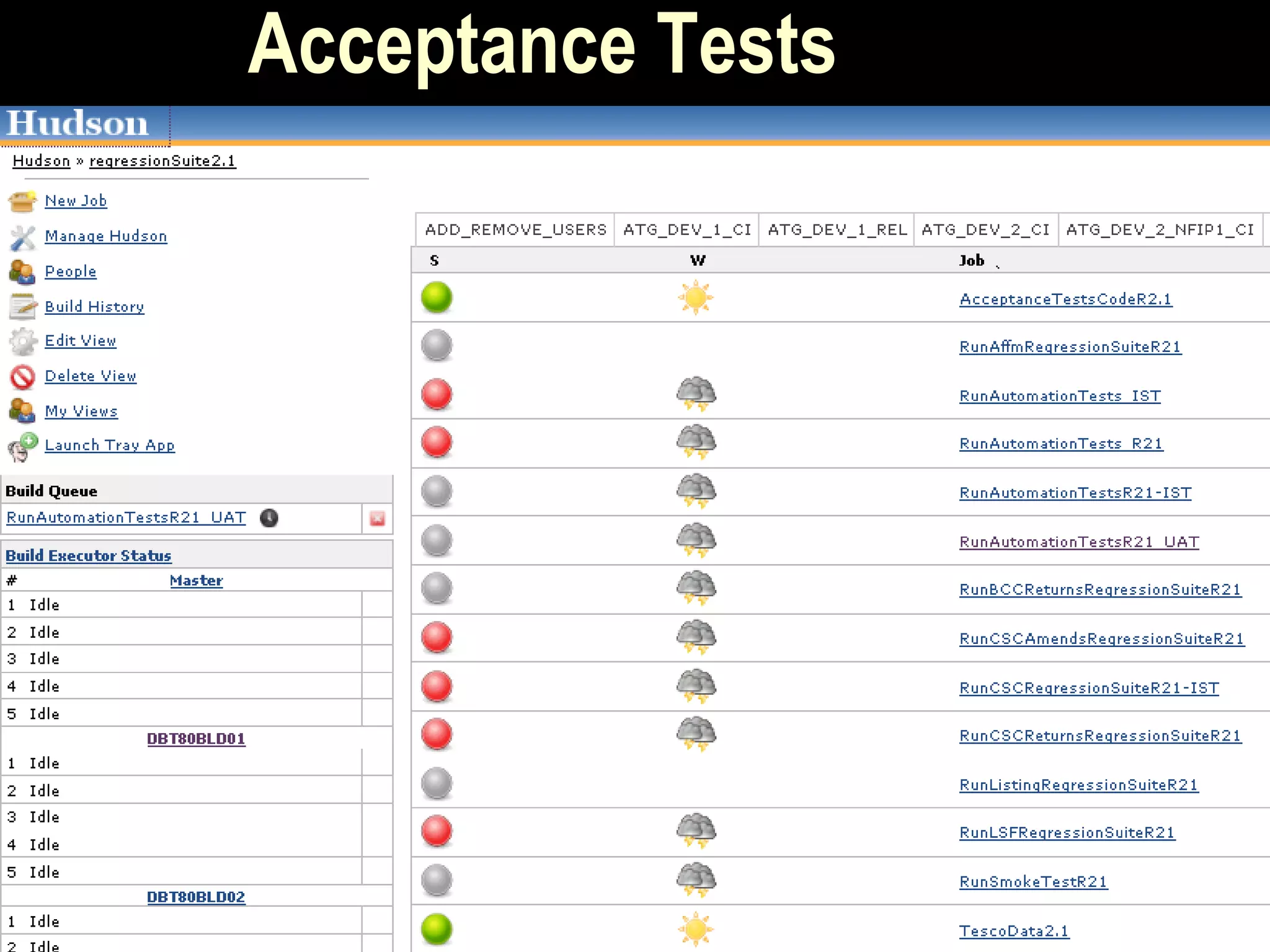This screenshot has width=1270, height=952.
Task: Click storm weather icon for RunSmokeTestR21
Action: 696,880
